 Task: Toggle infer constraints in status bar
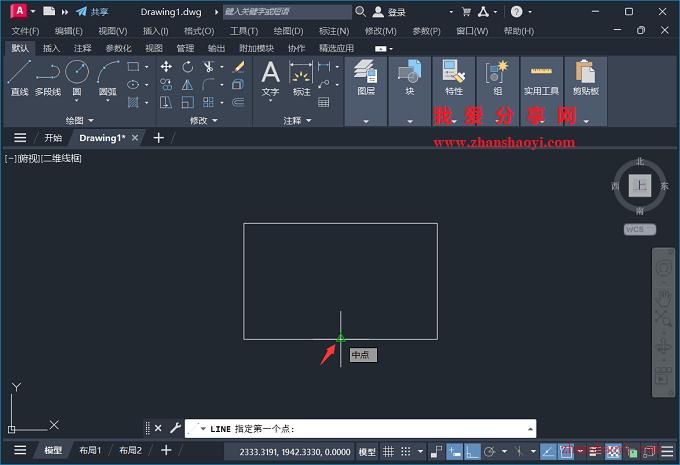(x=436, y=452)
